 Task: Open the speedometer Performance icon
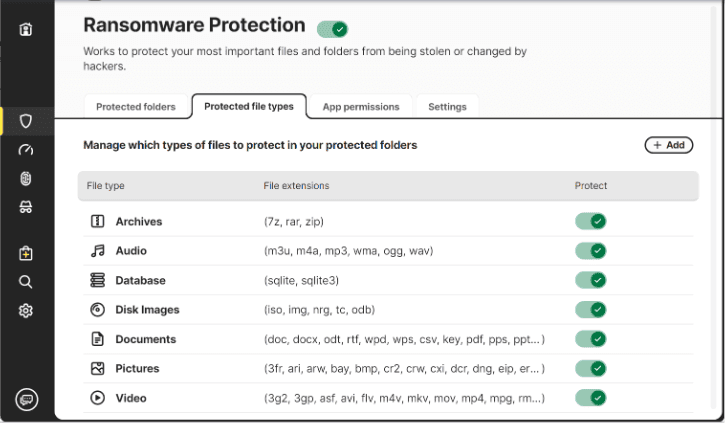point(26,151)
